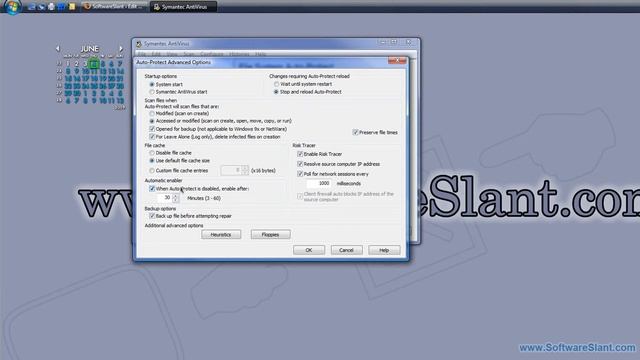Choose Stop and reload Auto-Protect
The height and width of the screenshot is (360, 640).
pos(276,92)
